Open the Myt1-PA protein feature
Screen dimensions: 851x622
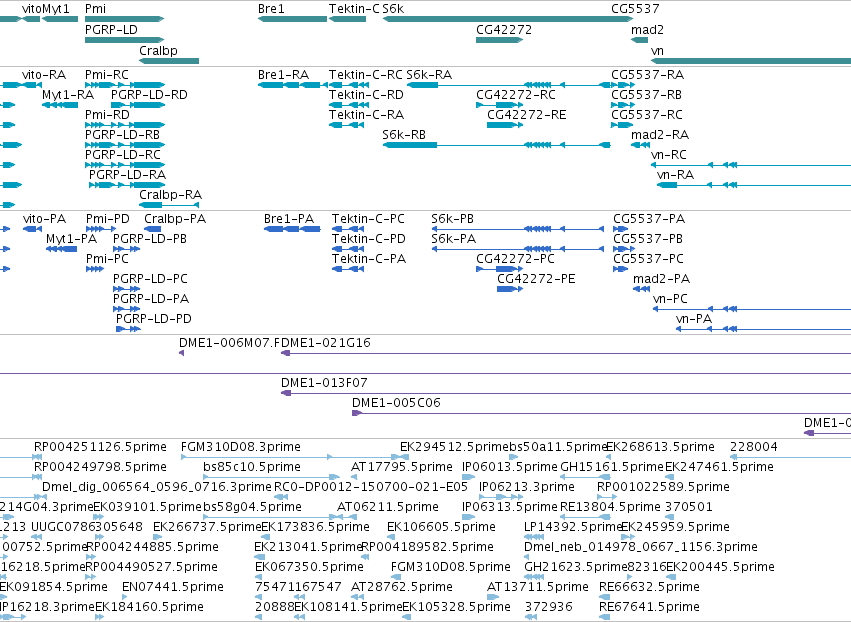tap(61, 249)
